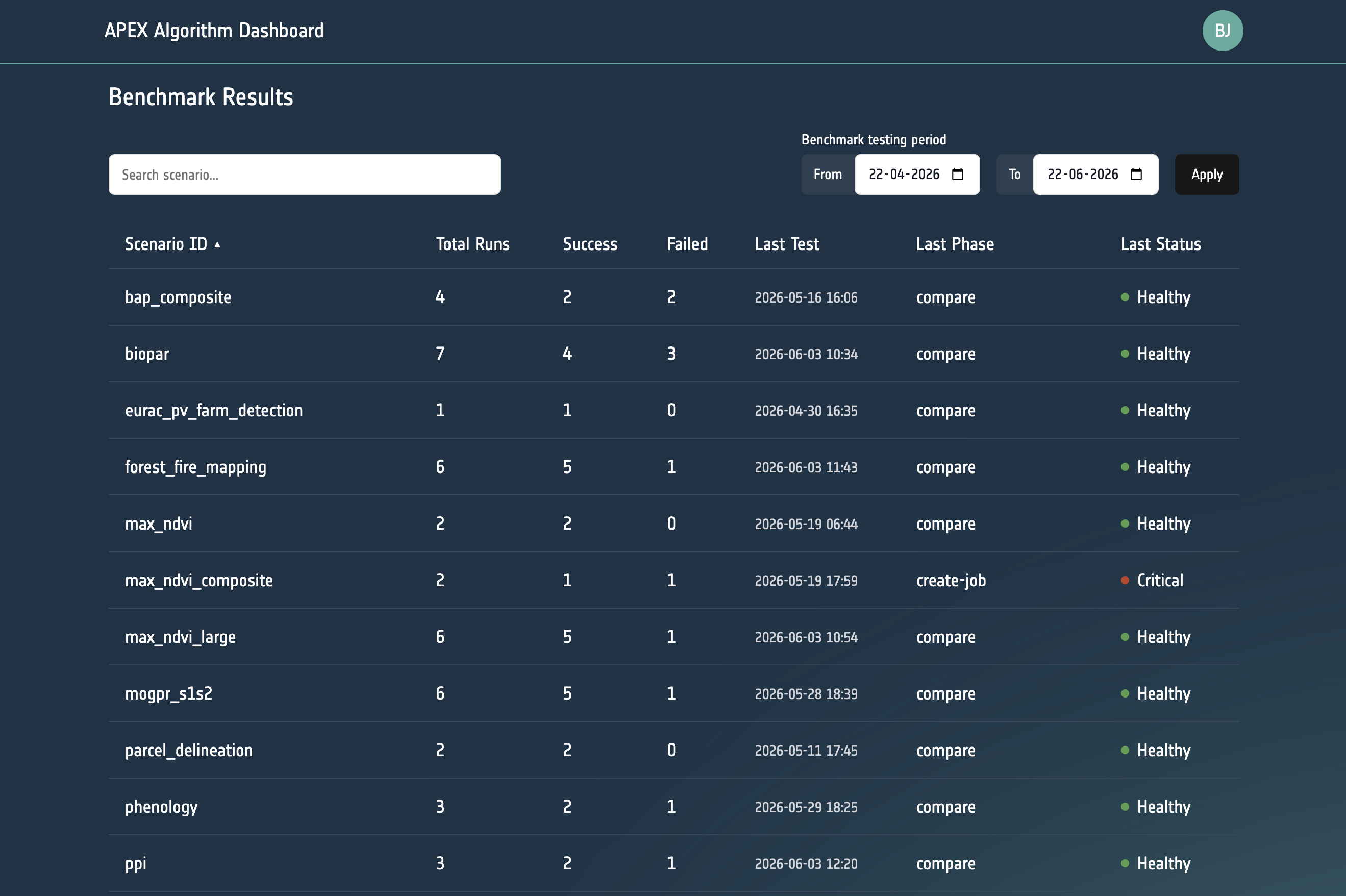This screenshot has width=1346, height=896.
Task: Sort by Last Phase column
Action: [x=955, y=244]
